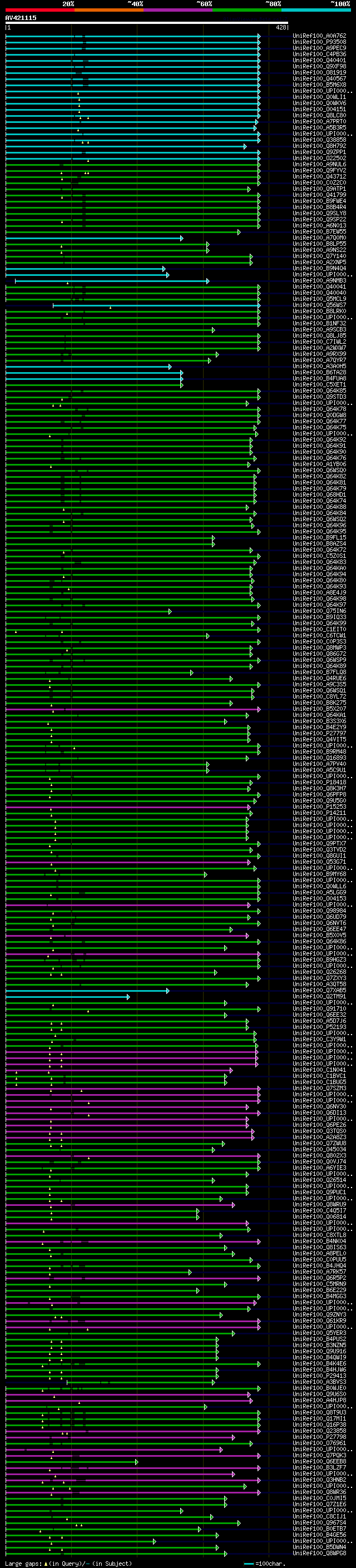Click the =100char. scale legend text
The height and width of the screenshot is (1568, 356).
(270, 1564)
